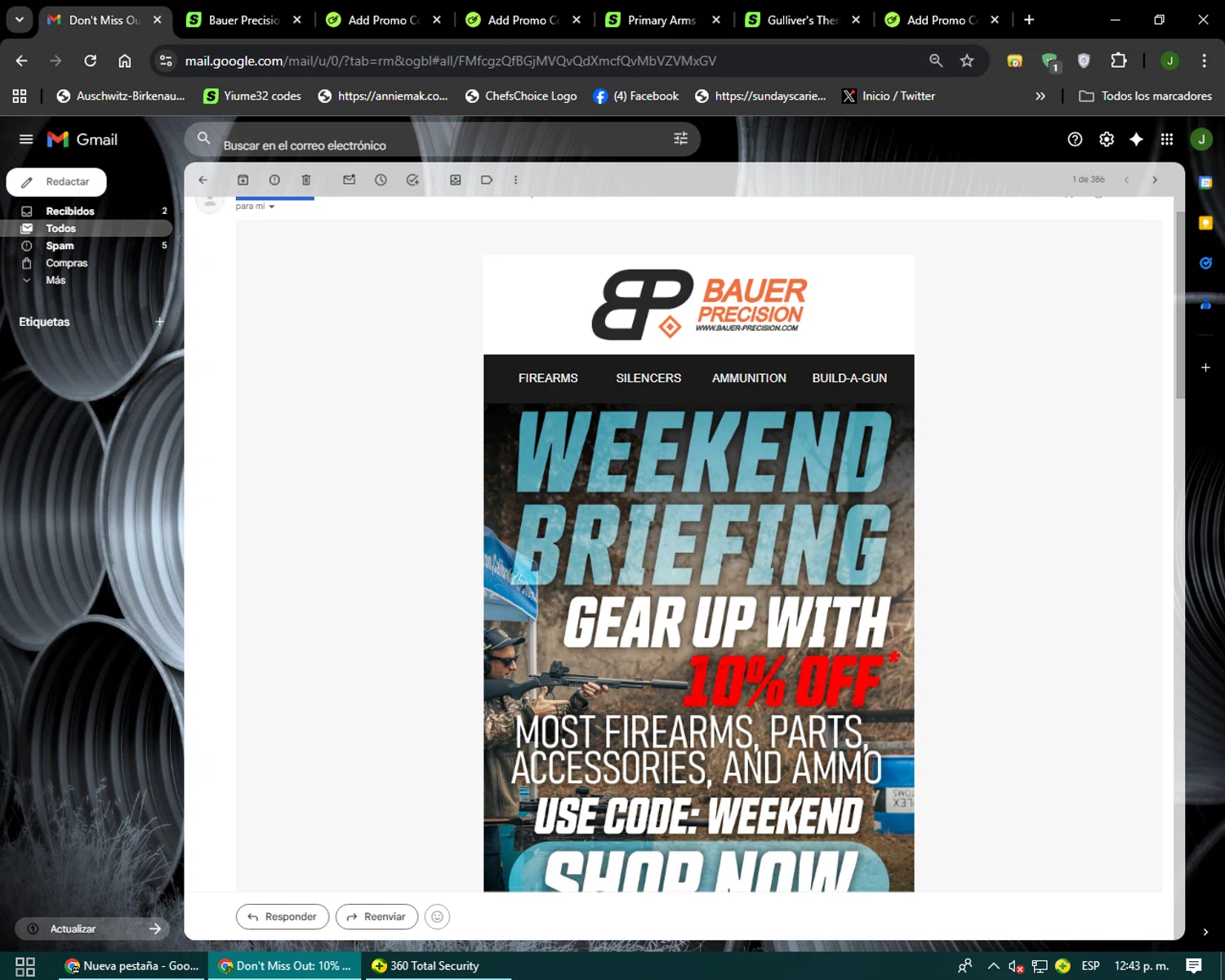Open Gemini sparkle assistant icon
This screenshot has height=980, width=1225.
(x=1136, y=140)
